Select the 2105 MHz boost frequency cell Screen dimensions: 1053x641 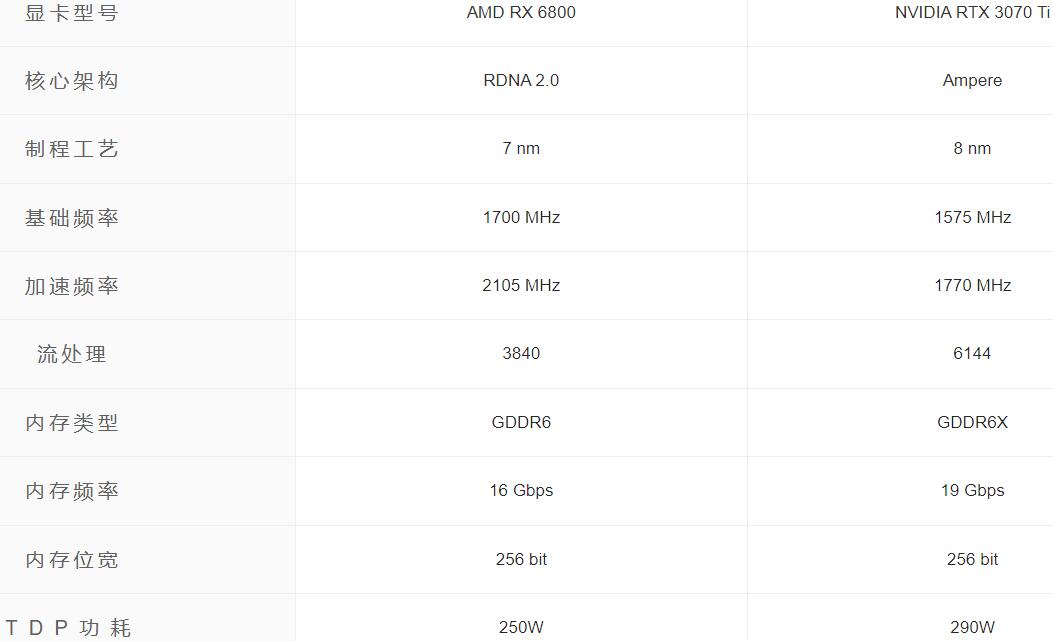pyautogui.click(x=521, y=286)
